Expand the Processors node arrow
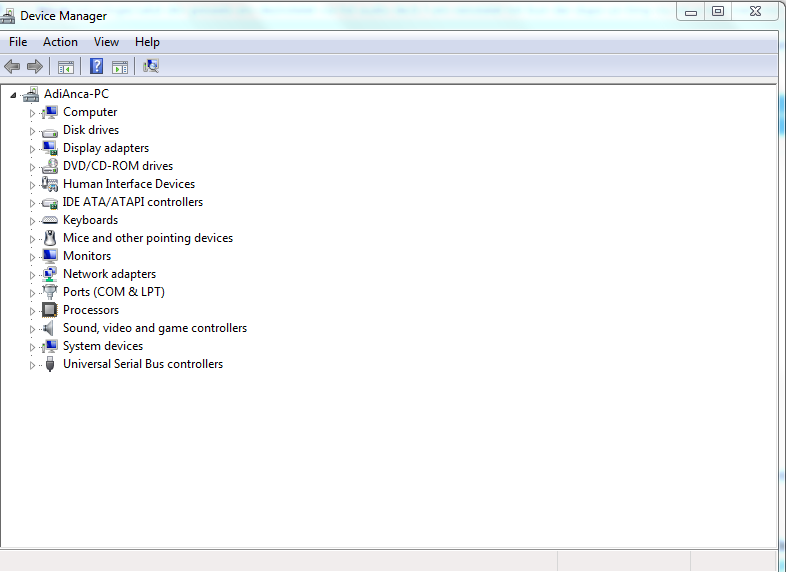 (x=32, y=311)
